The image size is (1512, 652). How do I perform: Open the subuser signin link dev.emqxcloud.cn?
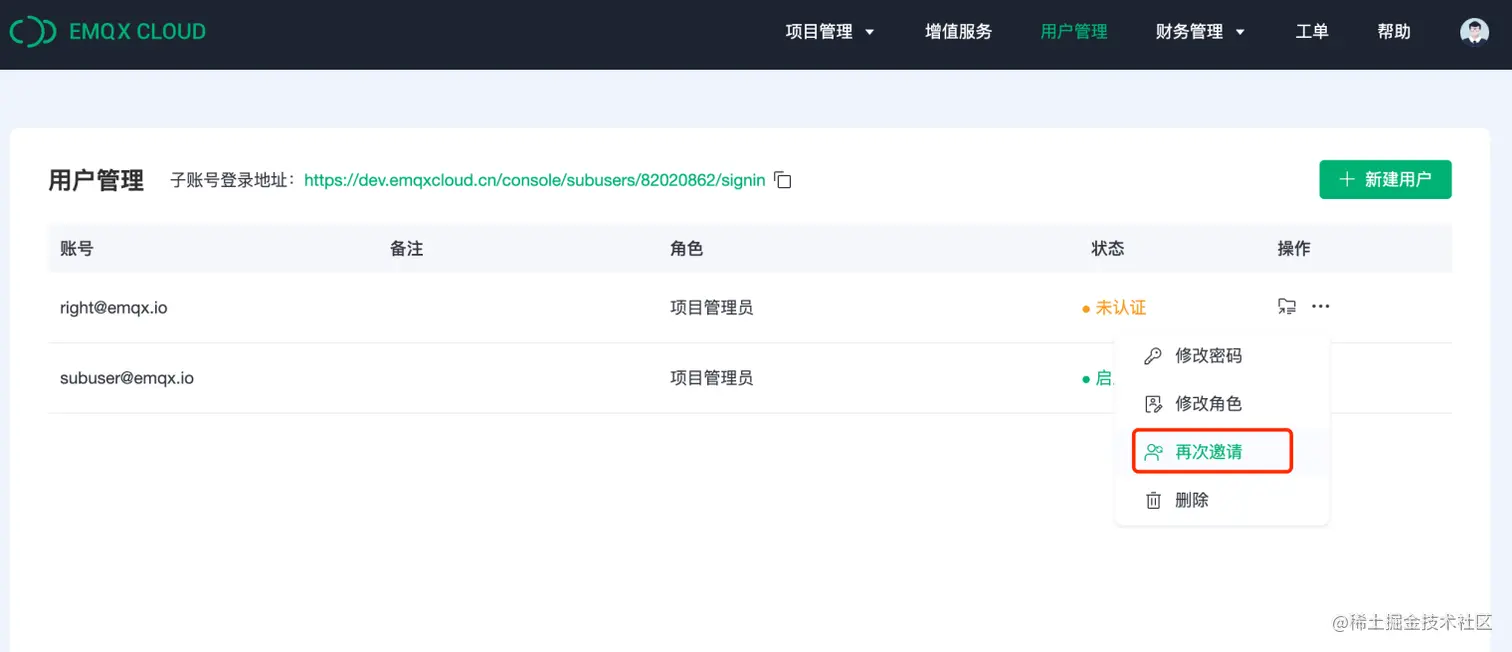[x=535, y=180]
